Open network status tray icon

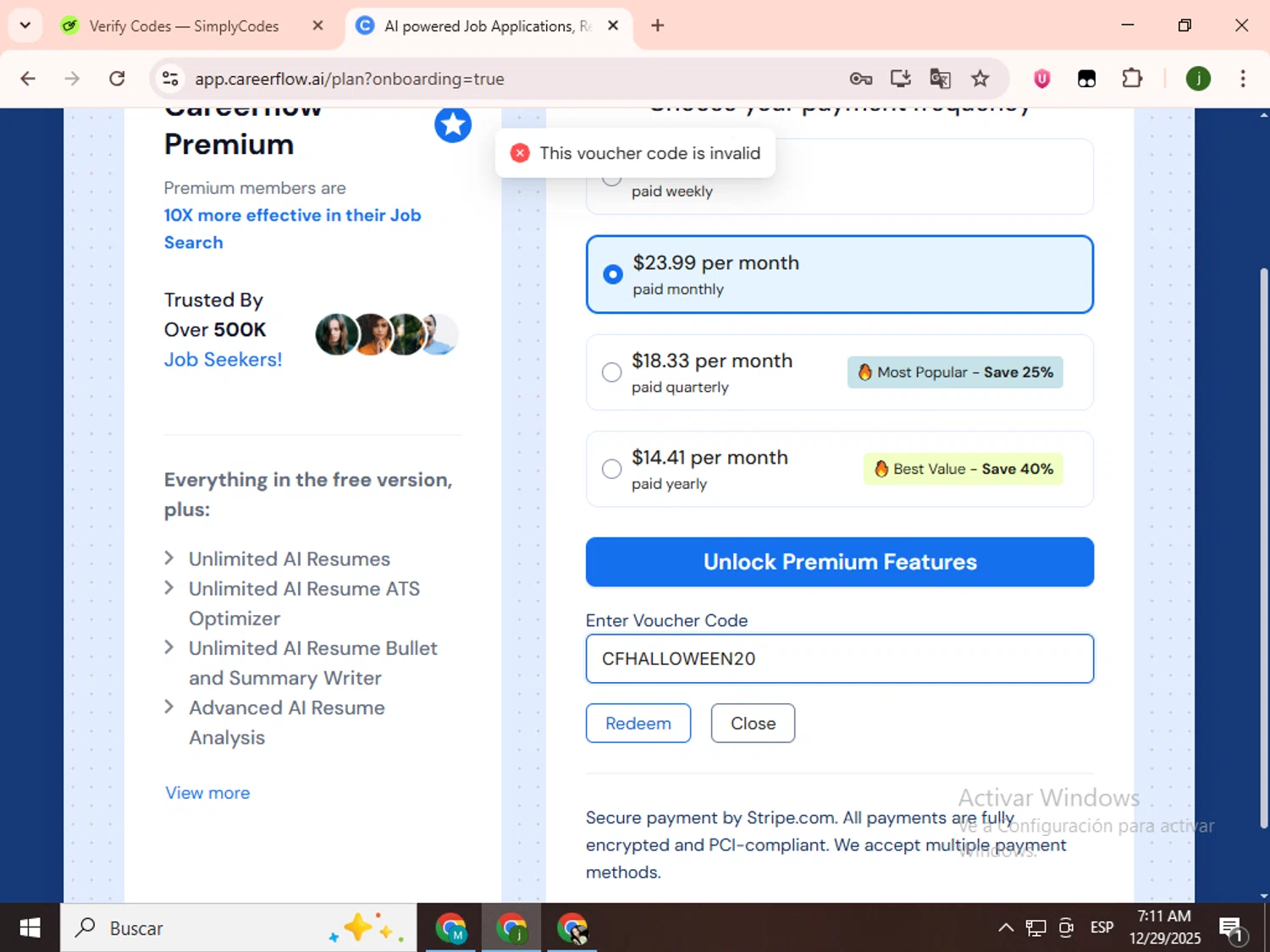click(x=1035, y=928)
